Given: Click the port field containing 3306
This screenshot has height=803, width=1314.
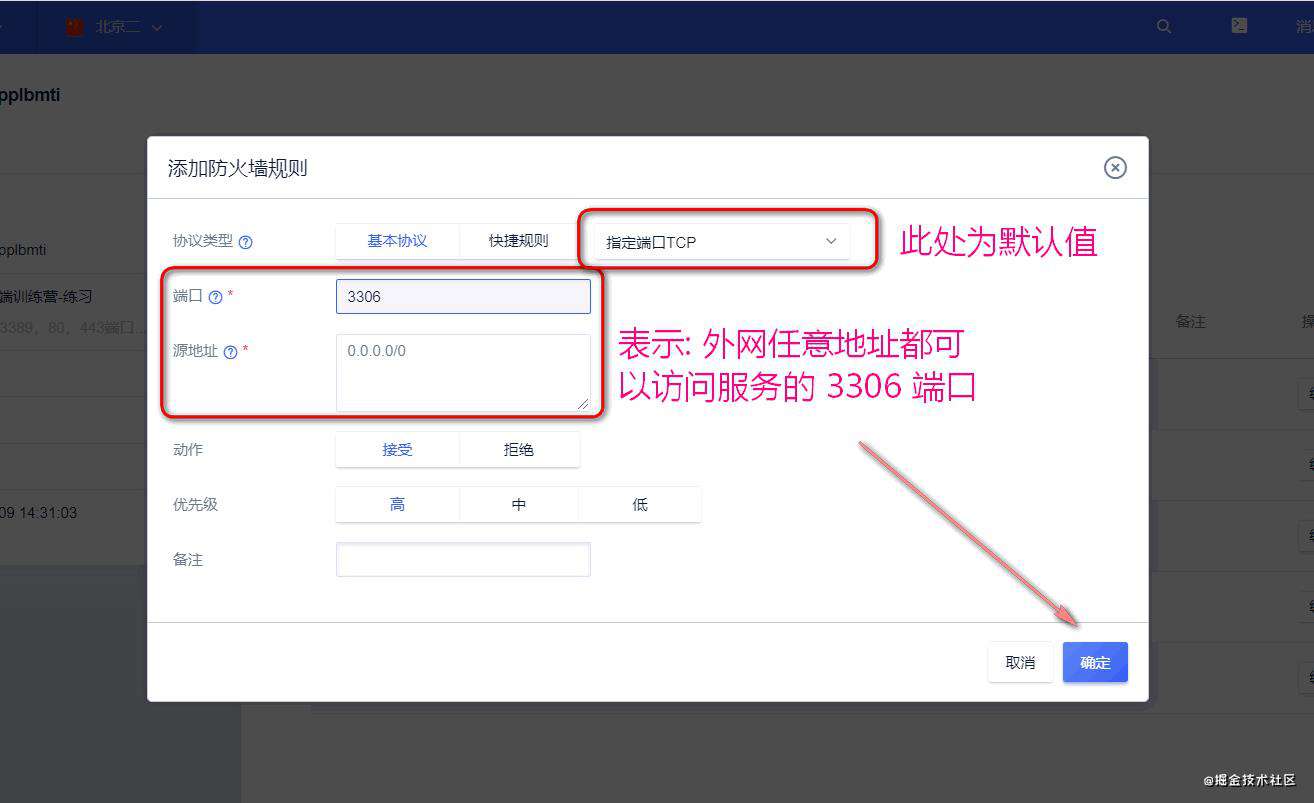Looking at the screenshot, I should 463,296.
